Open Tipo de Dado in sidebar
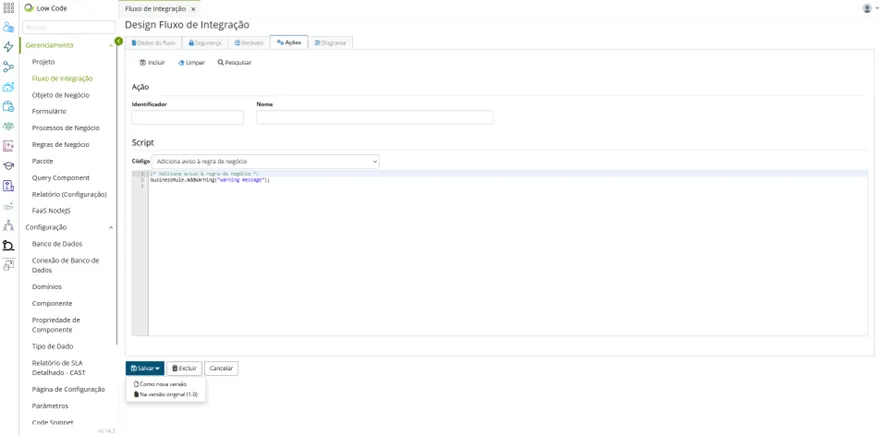 pos(53,346)
